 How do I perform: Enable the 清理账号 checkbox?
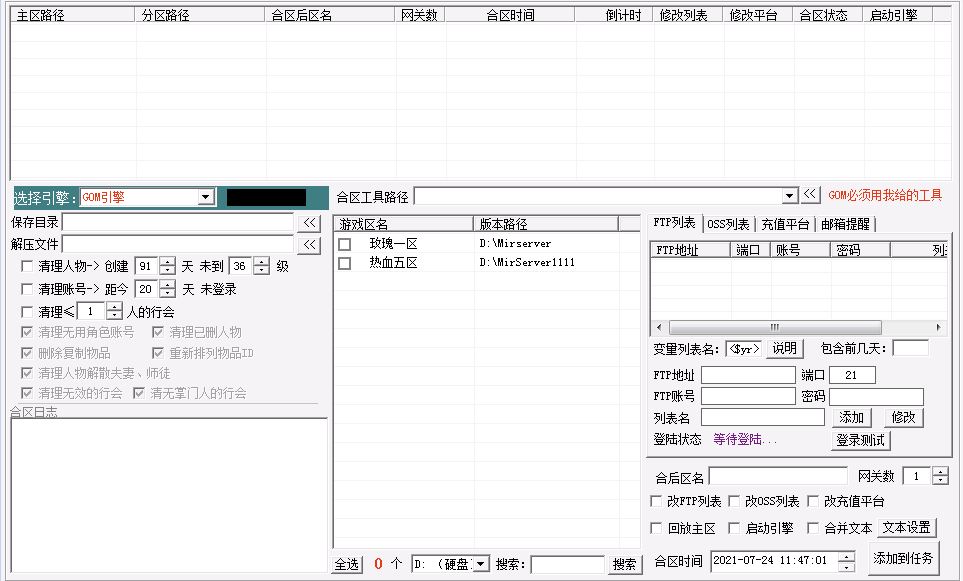27,289
